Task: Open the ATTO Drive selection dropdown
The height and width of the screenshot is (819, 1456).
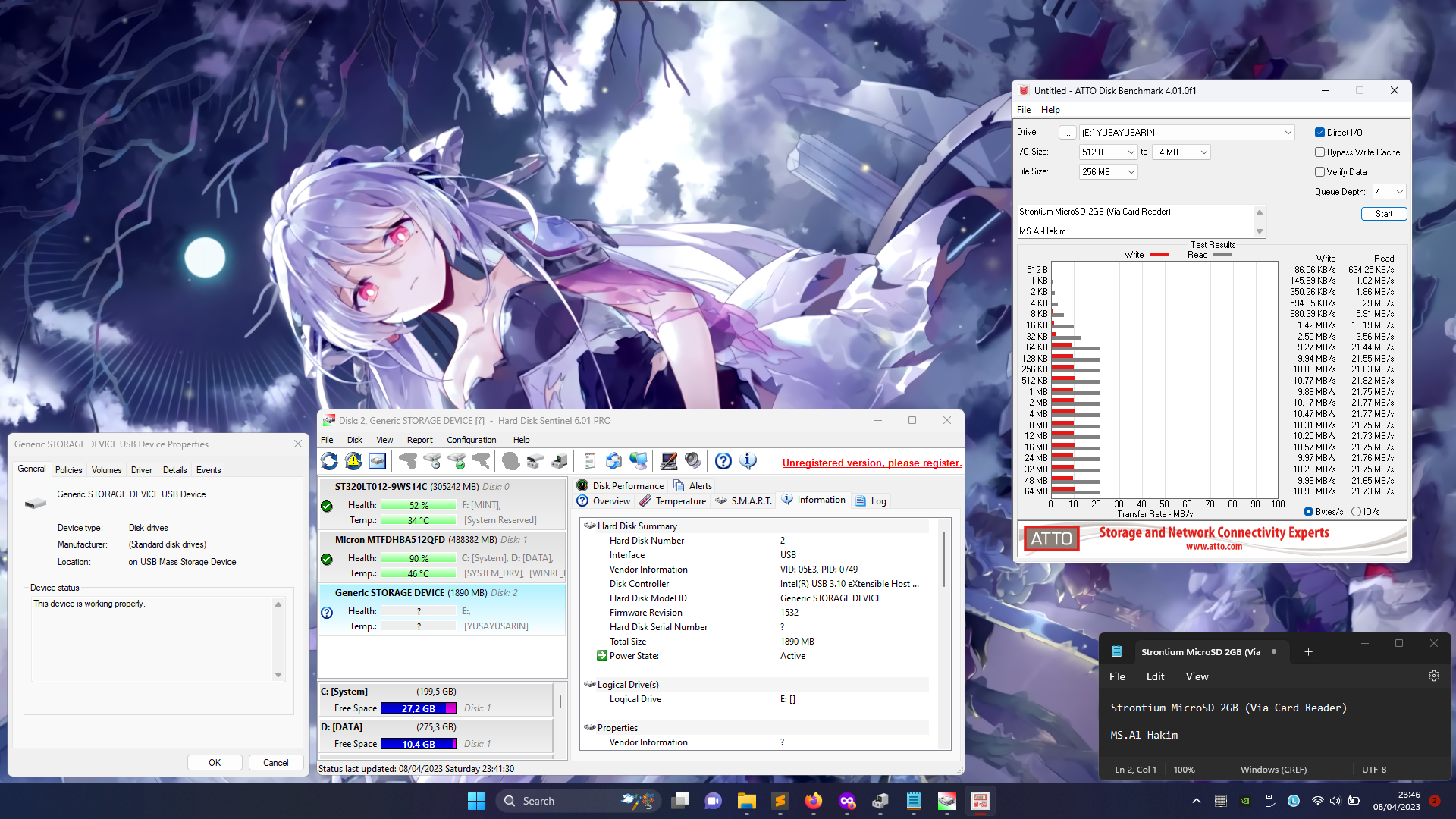Action: [1187, 133]
